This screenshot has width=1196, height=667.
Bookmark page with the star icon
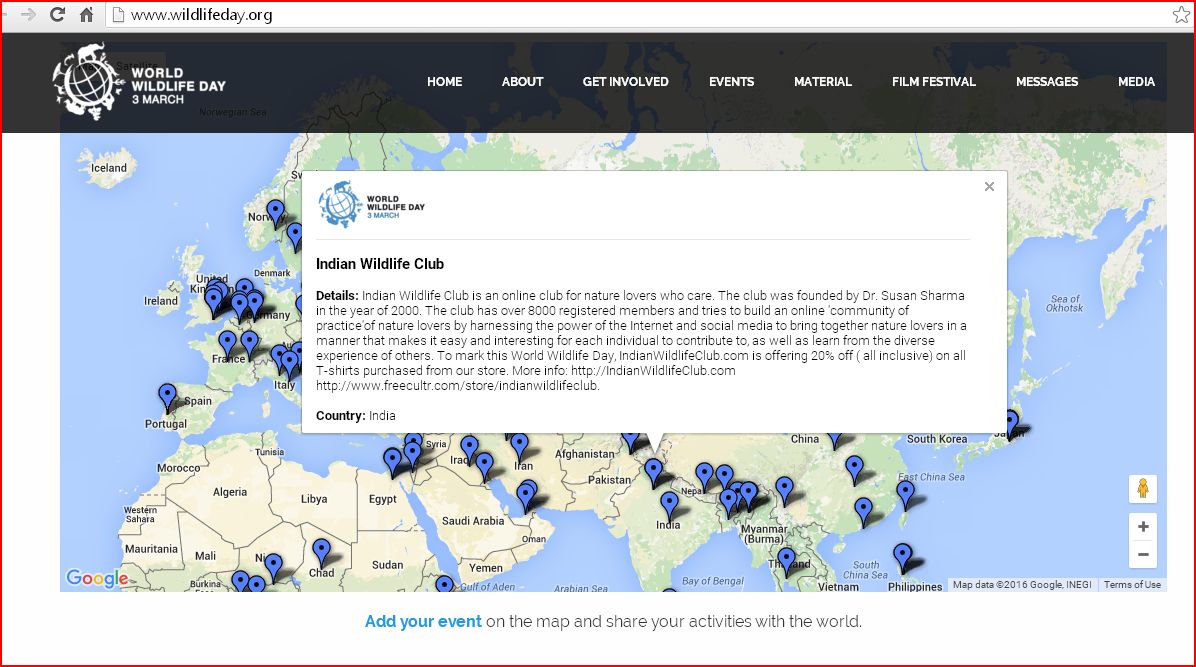pyautogui.click(x=1181, y=15)
